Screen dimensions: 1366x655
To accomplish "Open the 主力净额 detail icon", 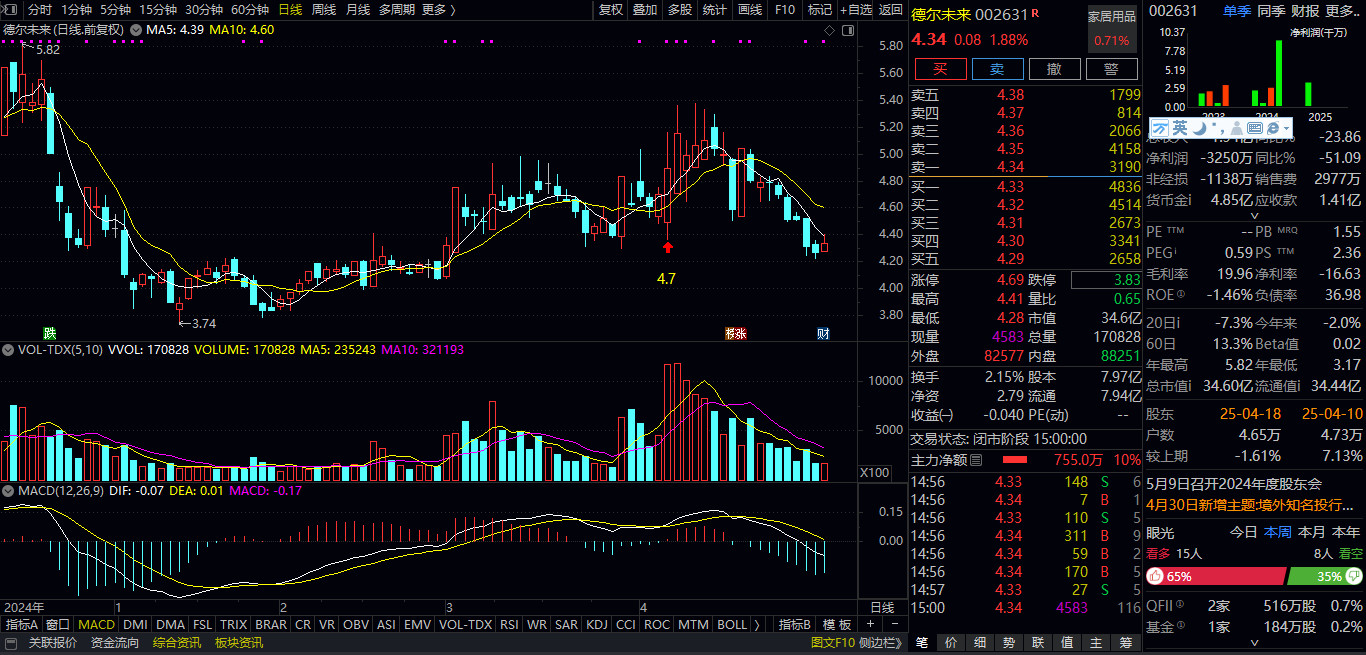I will [x=976, y=460].
